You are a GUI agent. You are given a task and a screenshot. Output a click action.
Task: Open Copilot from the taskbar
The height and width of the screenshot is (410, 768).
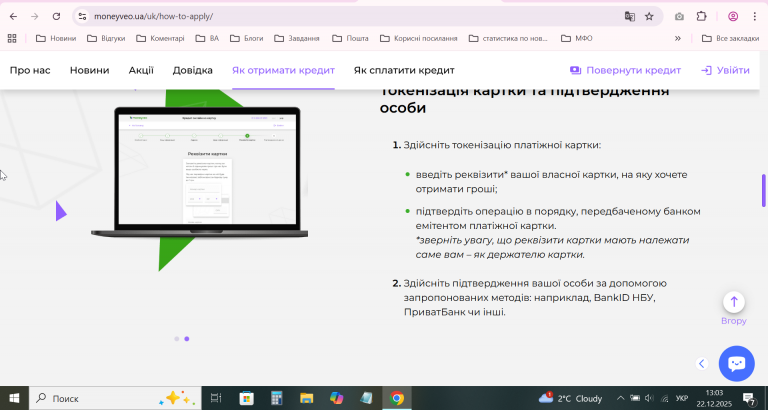pyautogui.click(x=336, y=398)
